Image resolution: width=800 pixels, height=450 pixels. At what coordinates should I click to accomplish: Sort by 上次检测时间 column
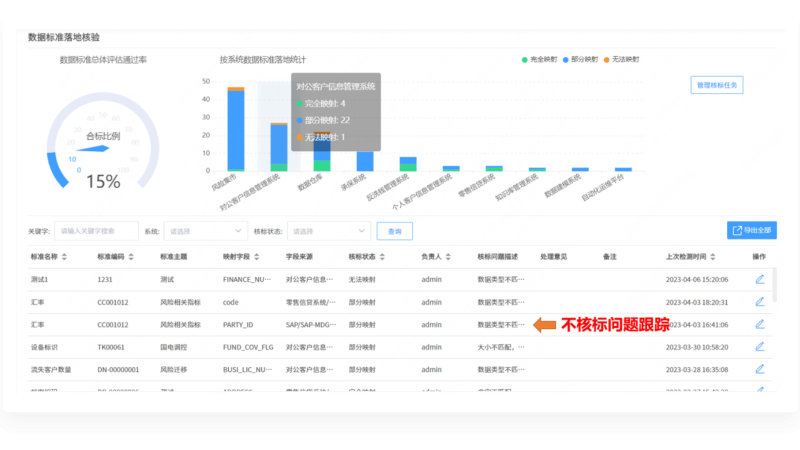[x=713, y=257]
